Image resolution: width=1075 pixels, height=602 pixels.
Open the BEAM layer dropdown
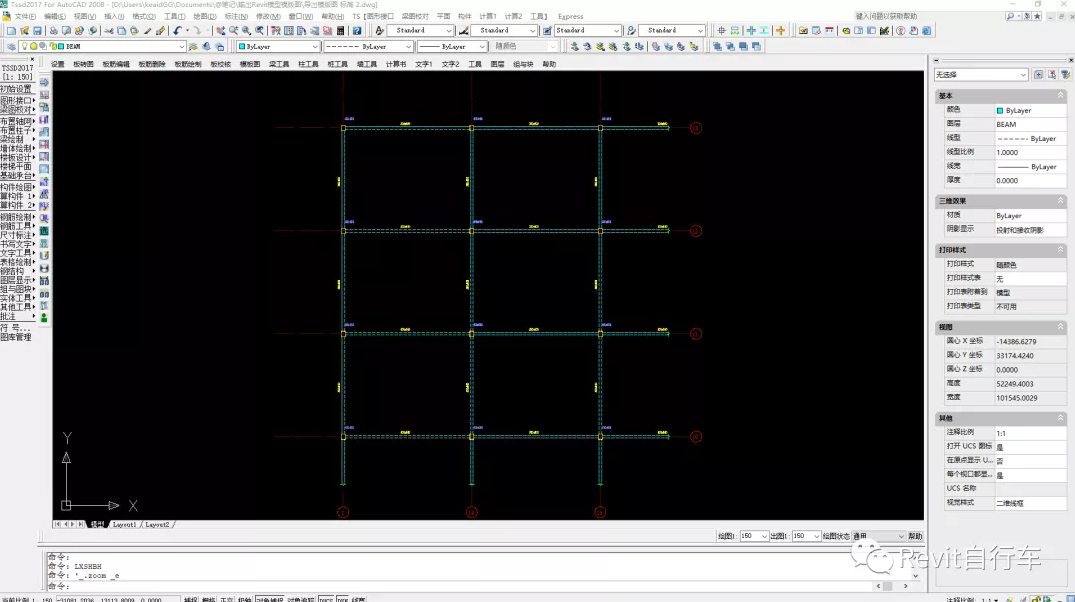(181, 47)
